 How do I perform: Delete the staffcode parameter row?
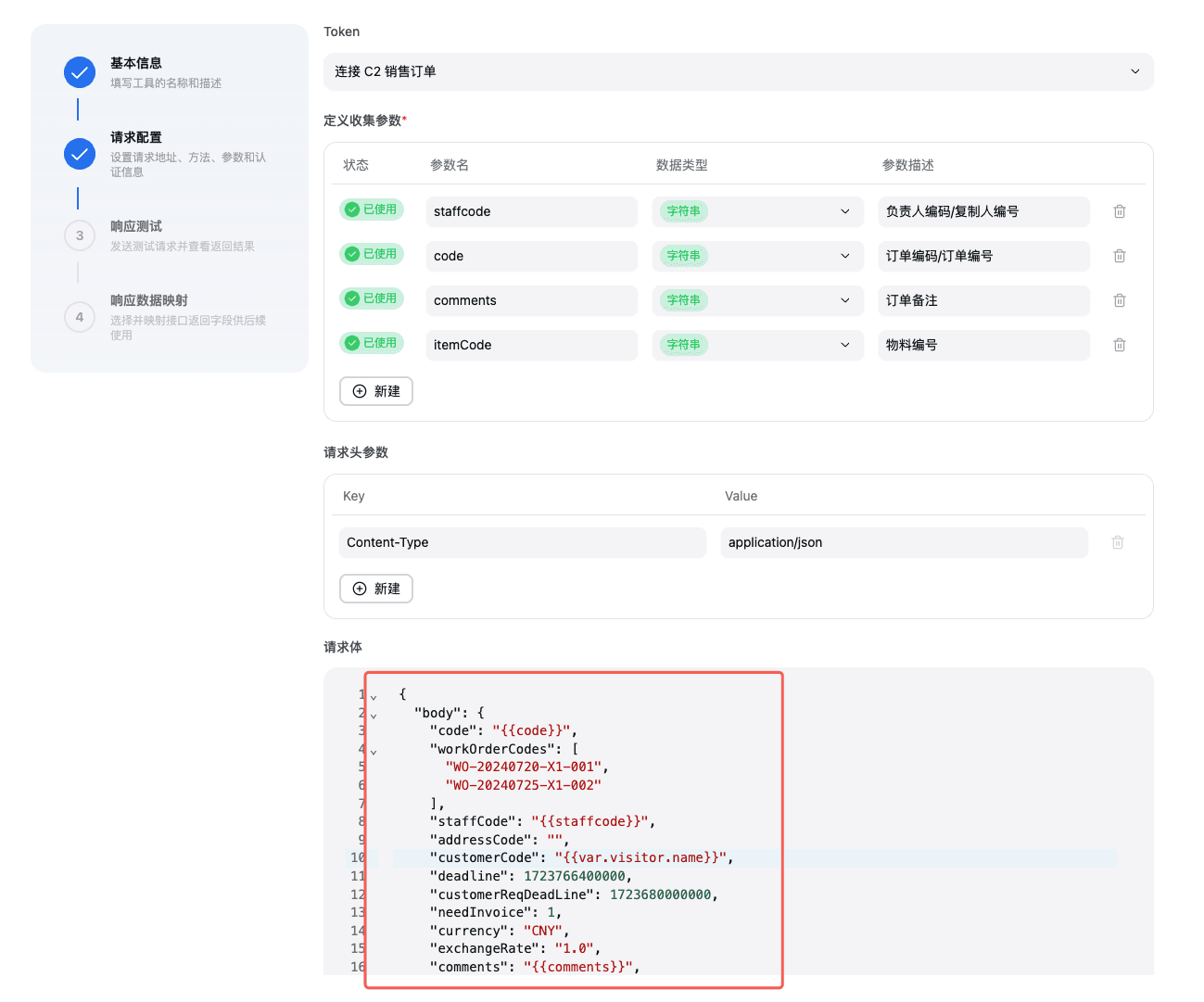coord(1119,211)
